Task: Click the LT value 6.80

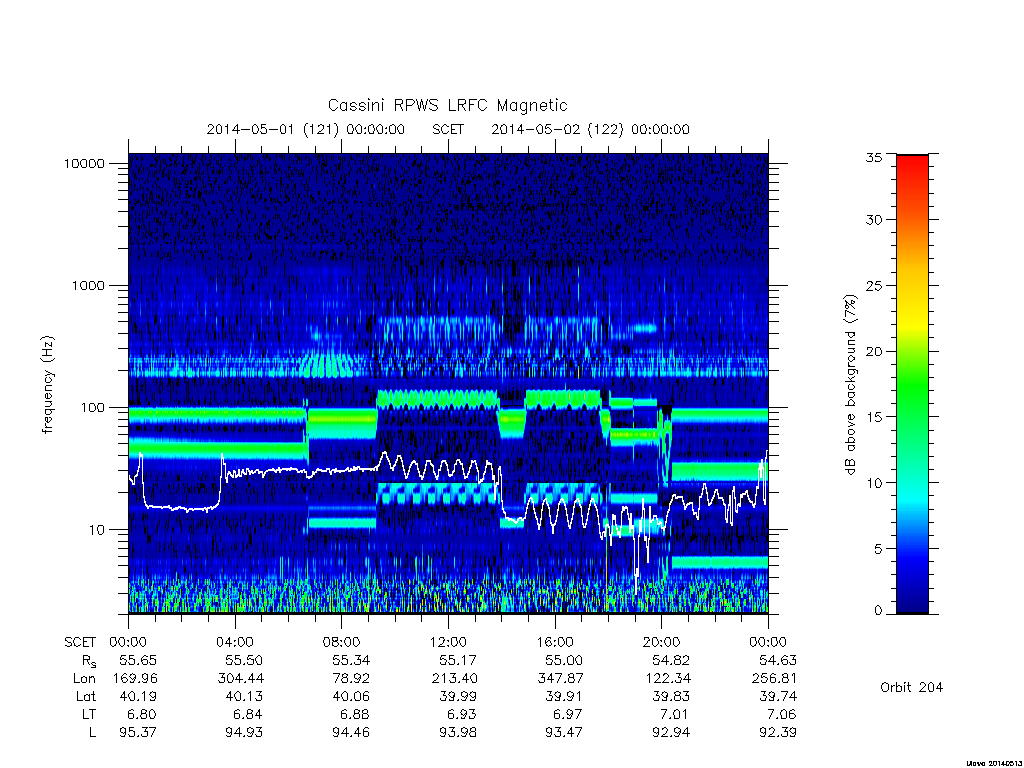Action: tap(142, 714)
